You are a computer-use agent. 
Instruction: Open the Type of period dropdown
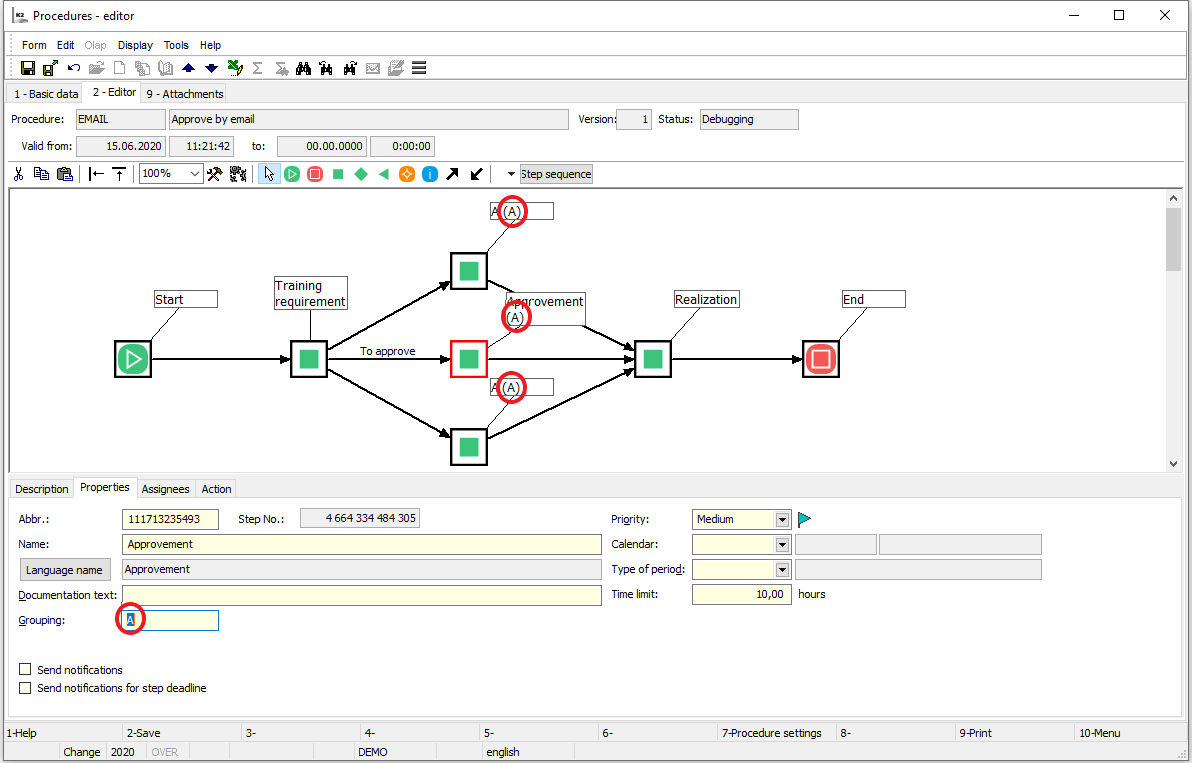coord(782,570)
